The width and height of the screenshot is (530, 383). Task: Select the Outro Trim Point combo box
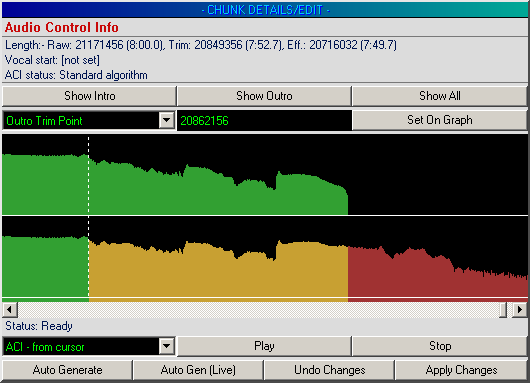pos(89,120)
